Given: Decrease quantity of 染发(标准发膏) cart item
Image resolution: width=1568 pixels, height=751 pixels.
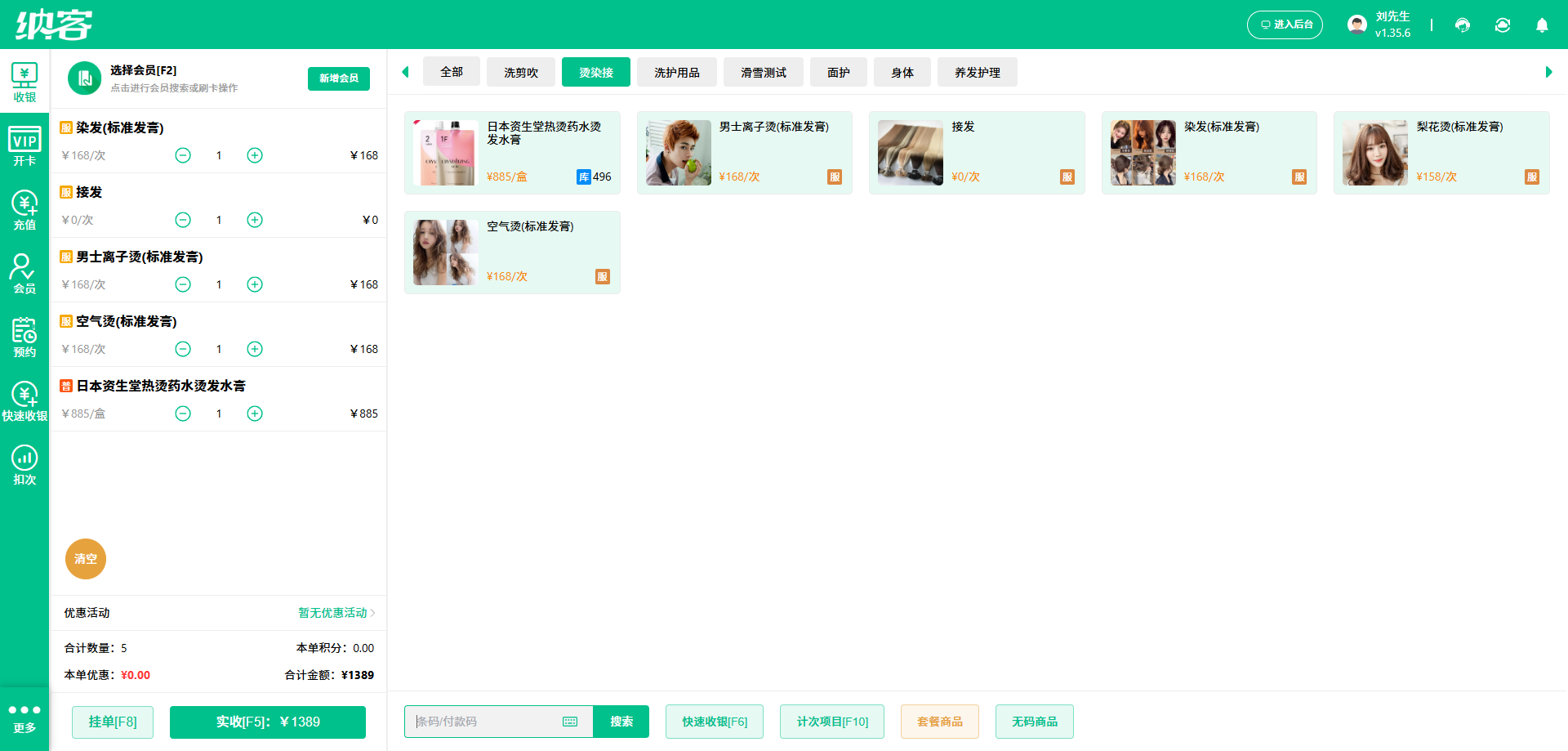Looking at the screenshot, I should [183, 155].
